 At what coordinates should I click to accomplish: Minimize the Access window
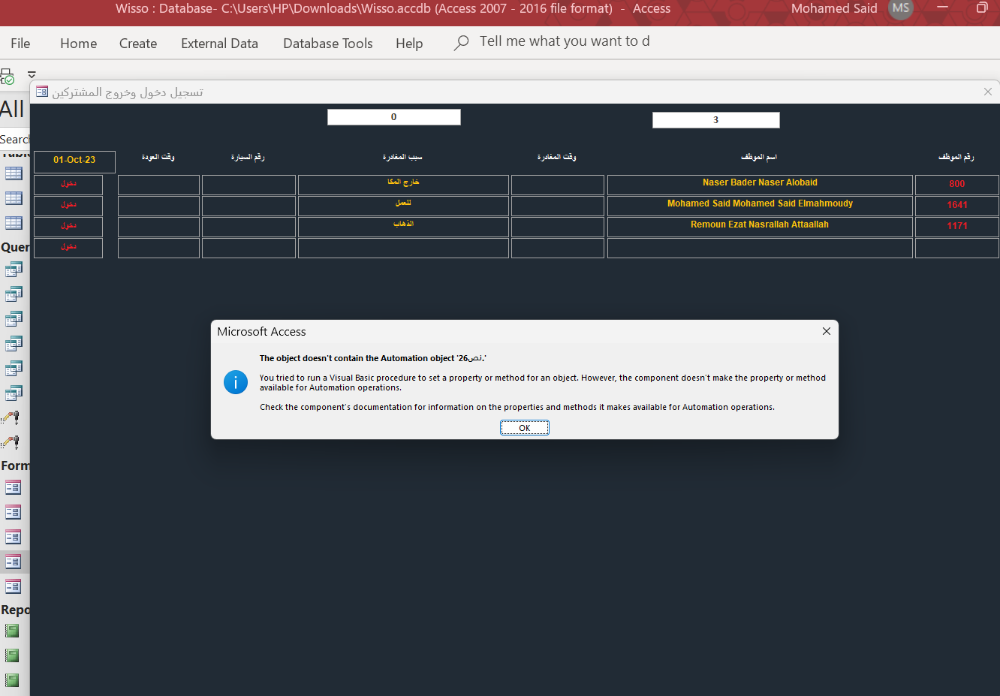click(x=942, y=8)
